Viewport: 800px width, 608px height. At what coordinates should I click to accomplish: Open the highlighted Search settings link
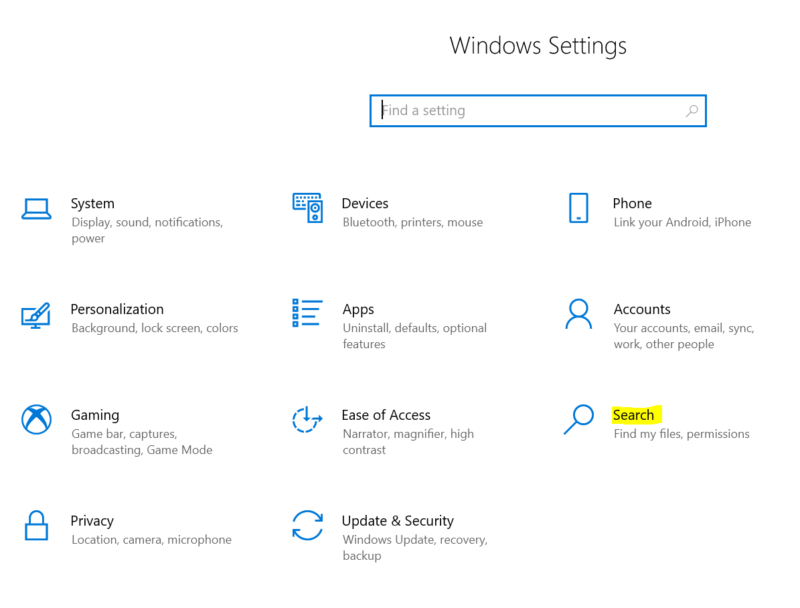coord(634,415)
